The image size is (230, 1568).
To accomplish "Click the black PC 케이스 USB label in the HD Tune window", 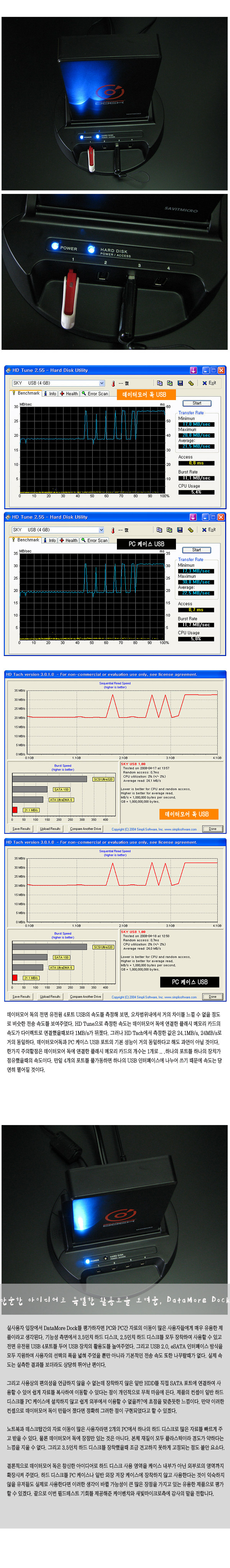I will (x=146, y=544).
